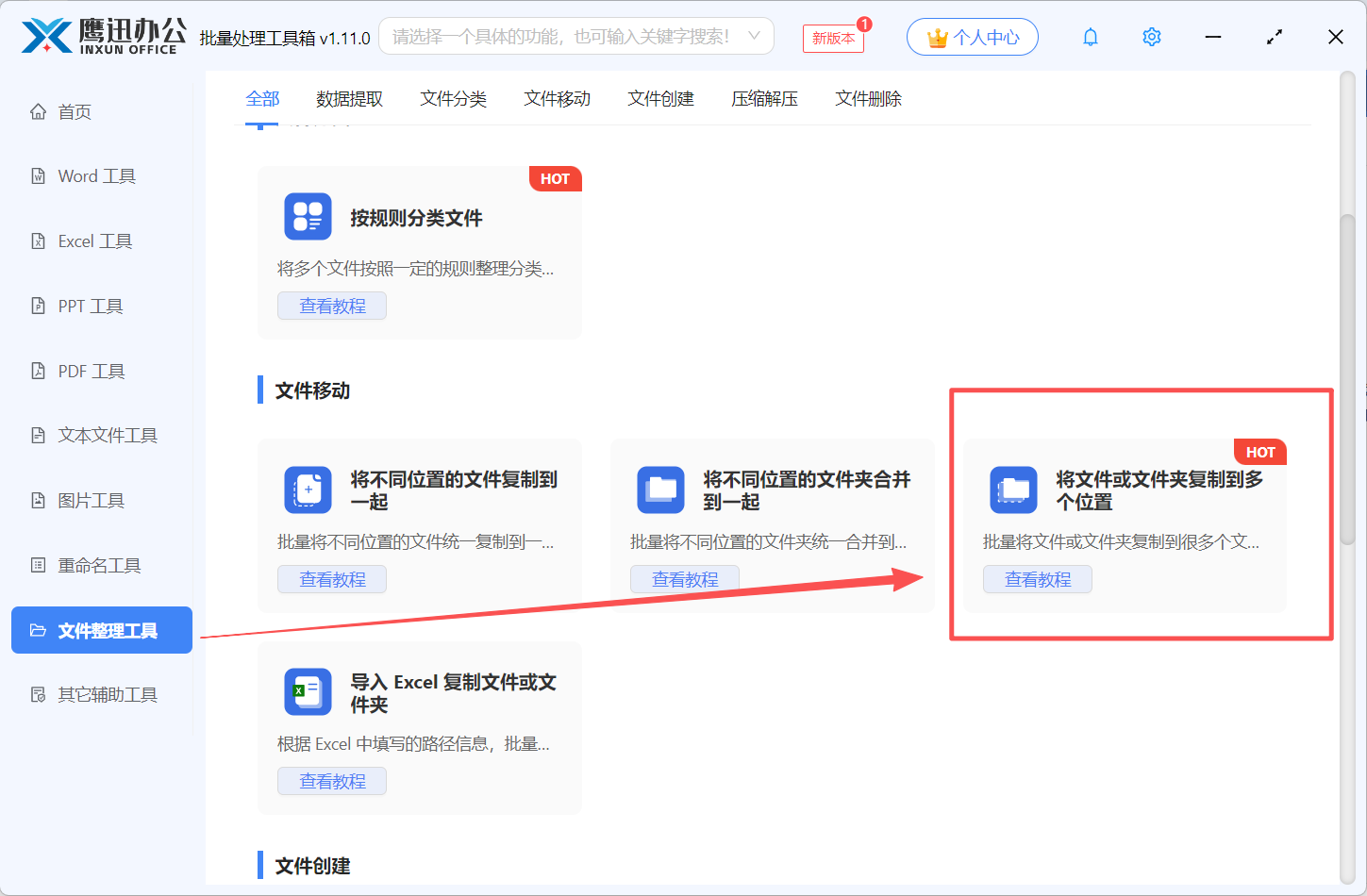
Task: Open 查看教程 for 导入 Excel 复制文件
Action: [332, 781]
